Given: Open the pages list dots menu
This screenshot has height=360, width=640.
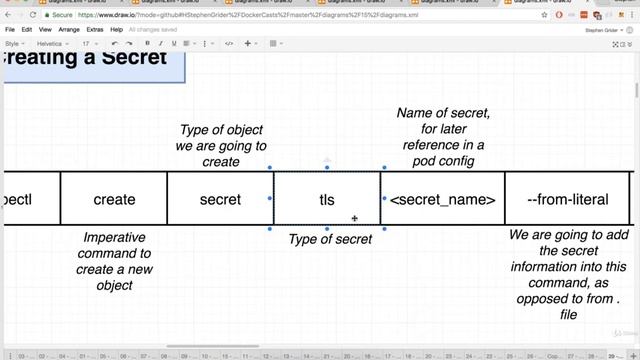Looking at the screenshot, I should (x=10, y=356).
